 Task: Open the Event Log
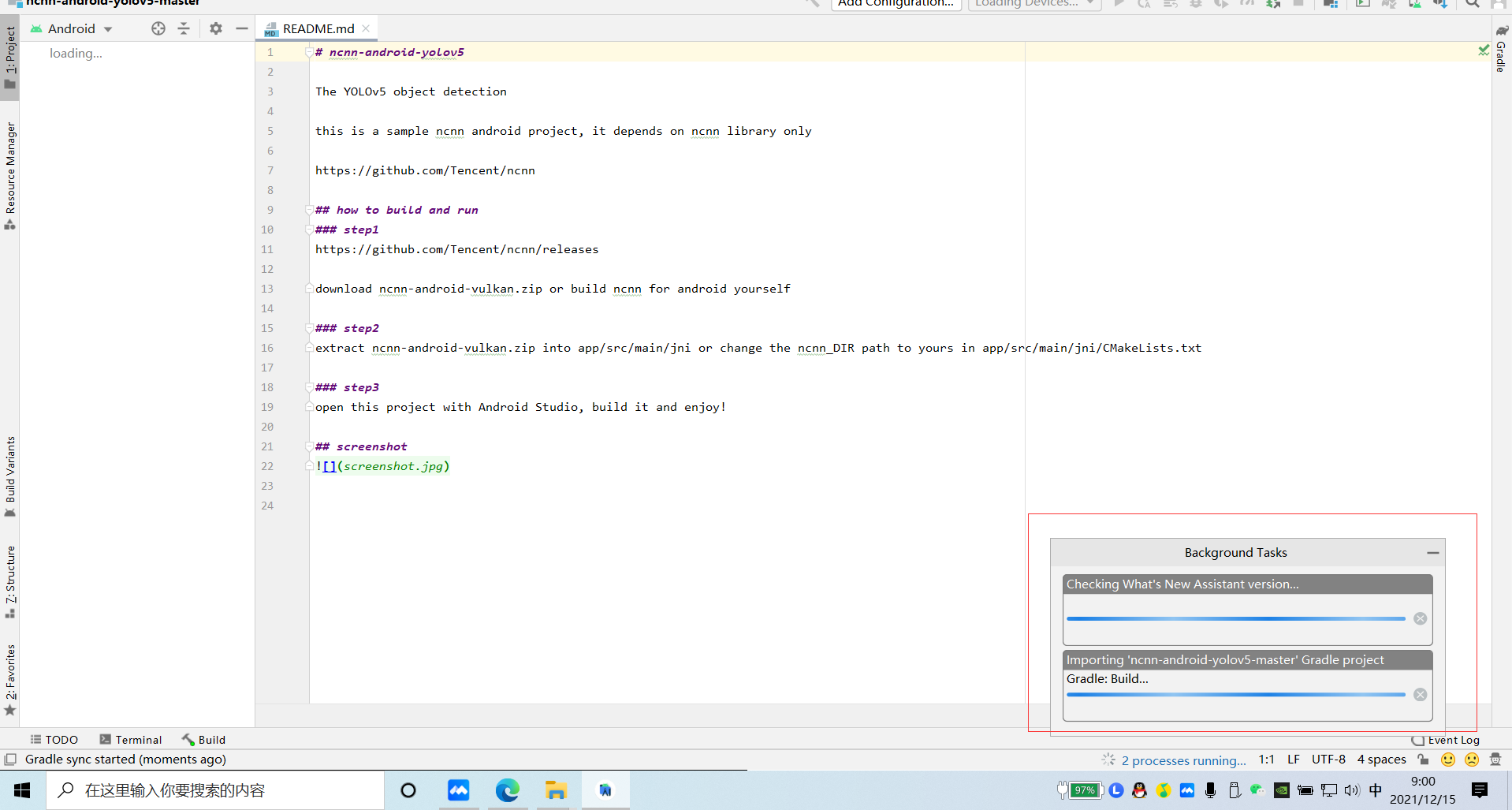pyautogui.click(x=1453, y=740)
